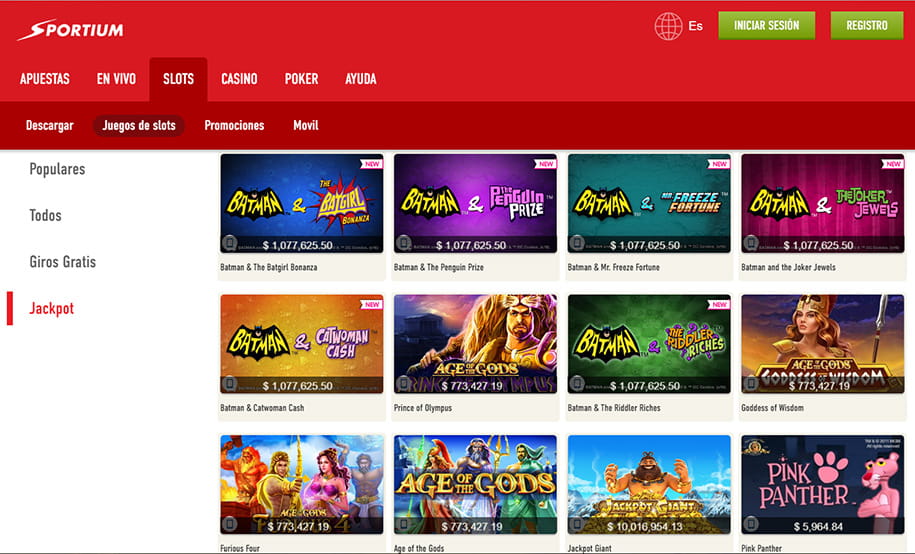Open the Promociones submenu

[x=234, y=126]
